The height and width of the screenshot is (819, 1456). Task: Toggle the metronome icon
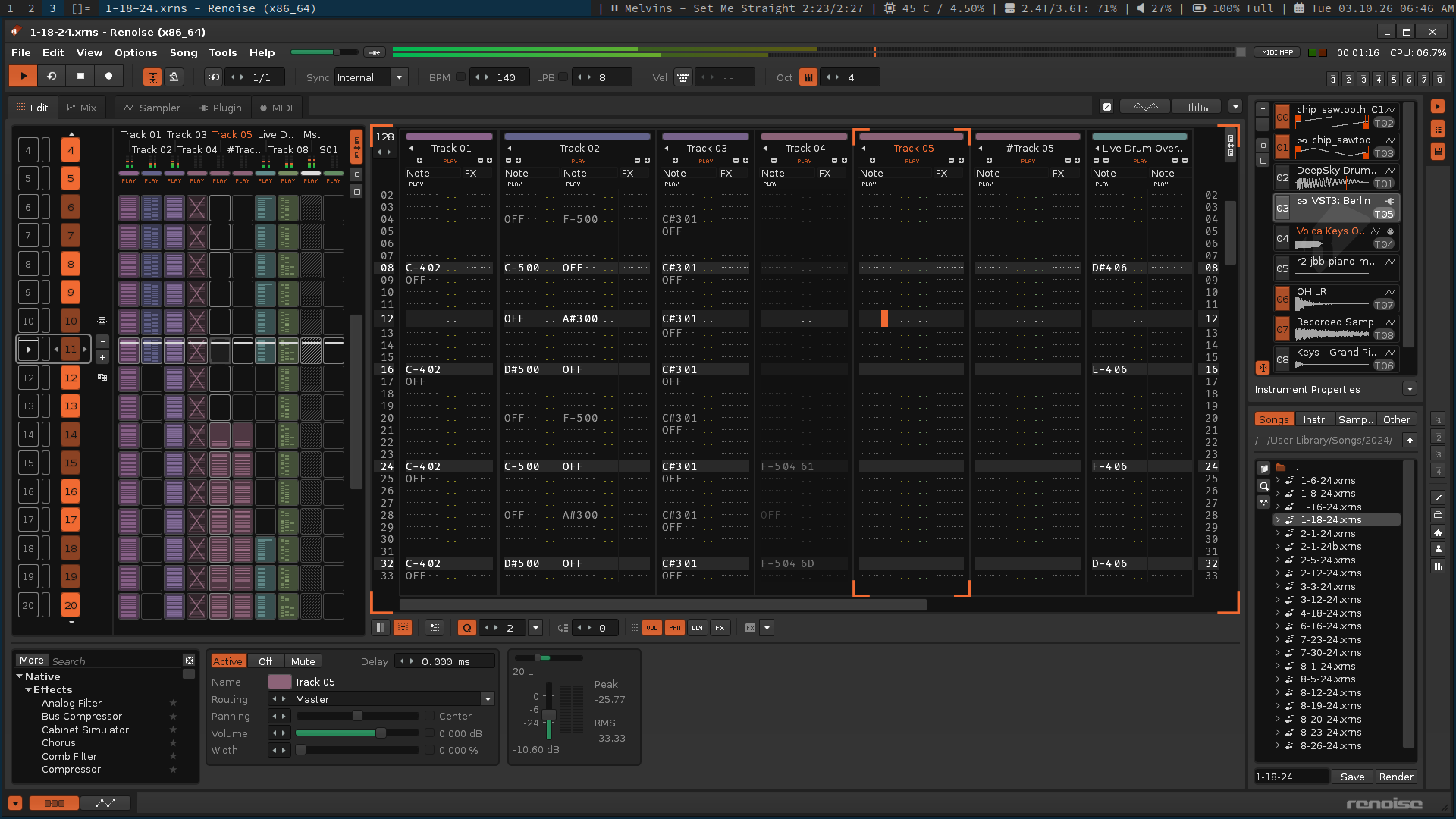coord(174,77)
